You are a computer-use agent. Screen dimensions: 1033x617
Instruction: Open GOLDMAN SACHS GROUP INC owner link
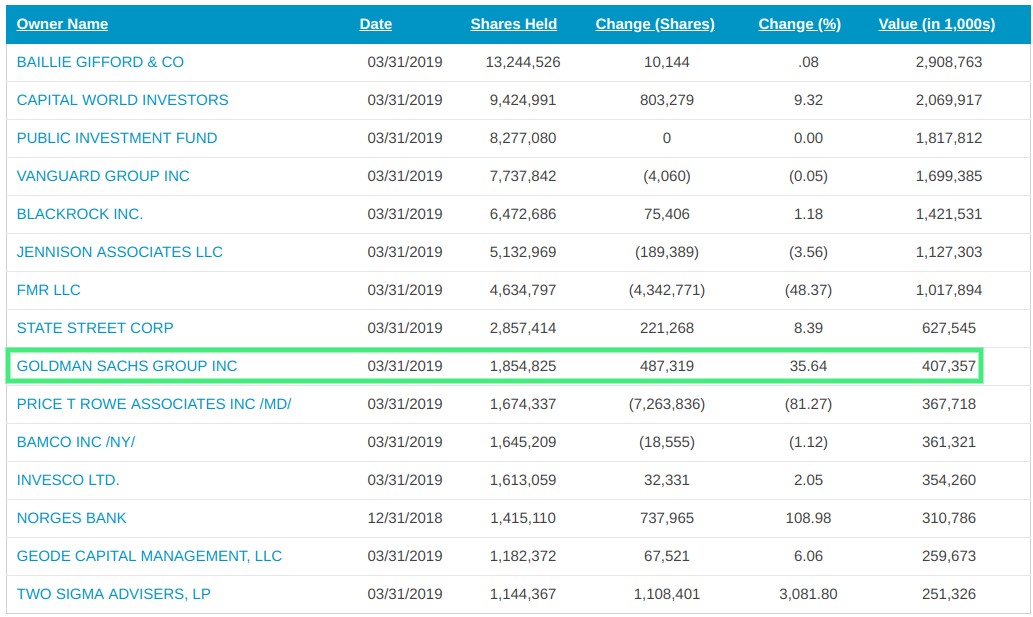126,366
